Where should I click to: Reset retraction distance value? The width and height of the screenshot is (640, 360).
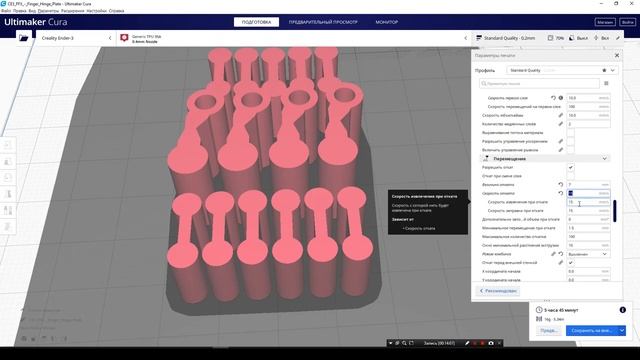pos(560,185)
